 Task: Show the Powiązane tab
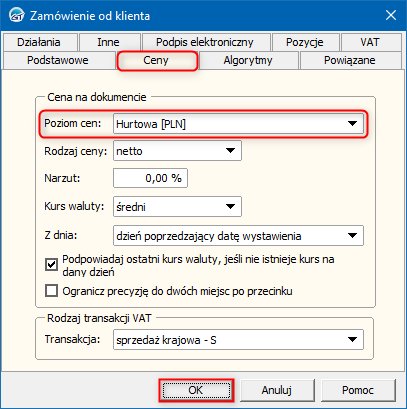coord(350,60)
